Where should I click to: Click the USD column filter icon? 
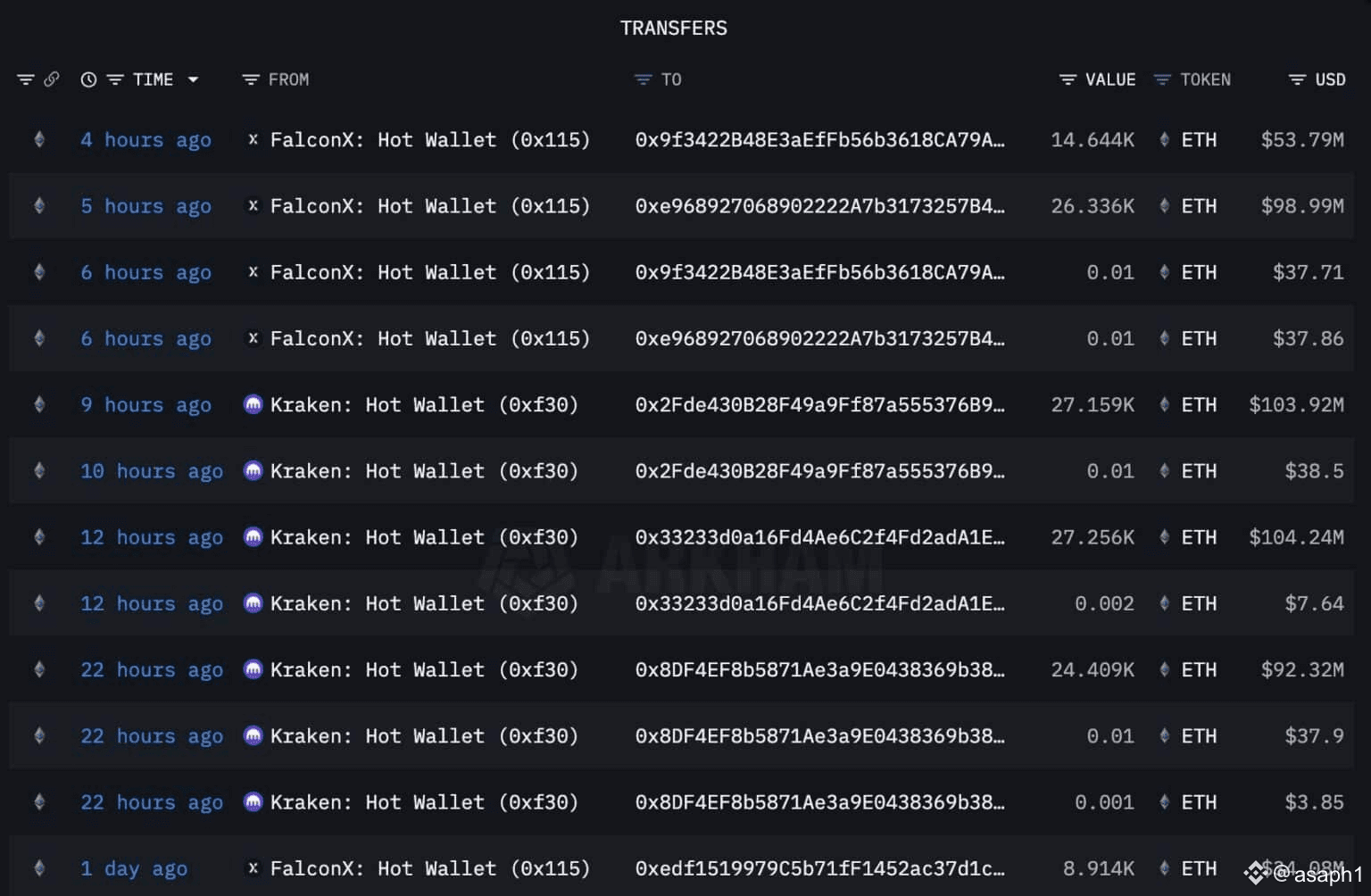click(1297, 79)
